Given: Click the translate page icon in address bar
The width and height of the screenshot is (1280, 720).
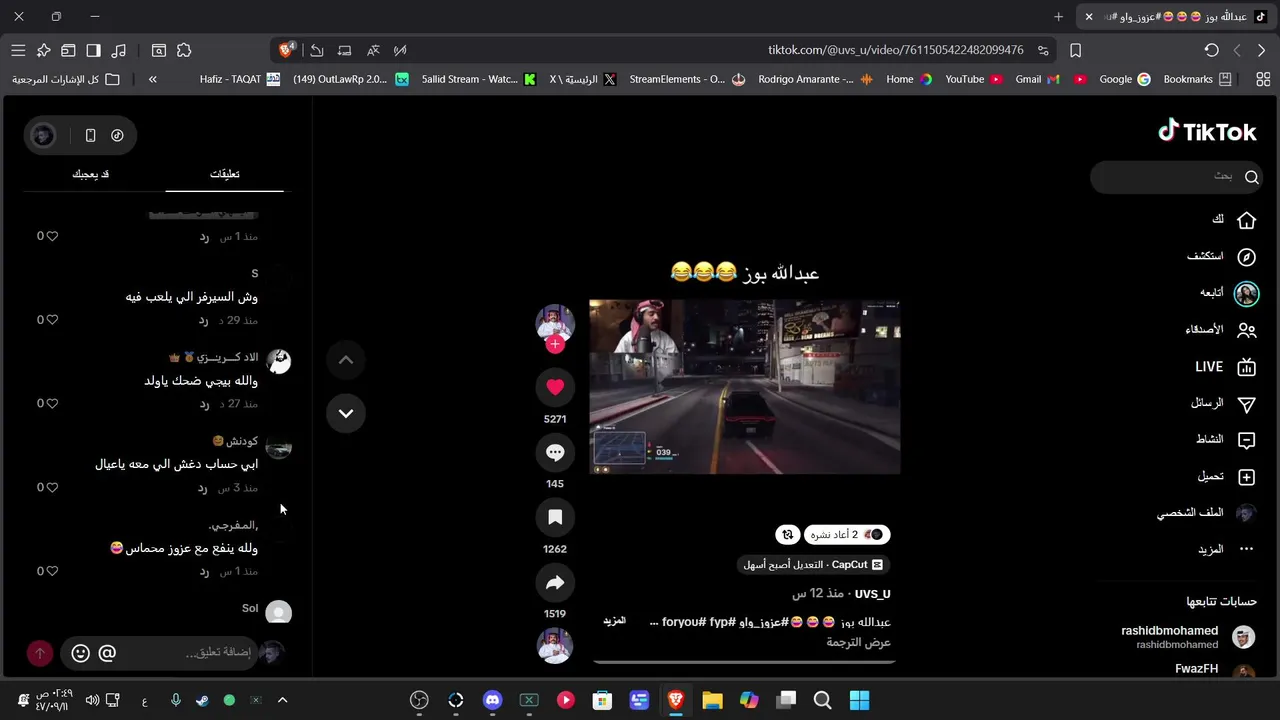Looking at the screenshot, I should 373,50.
